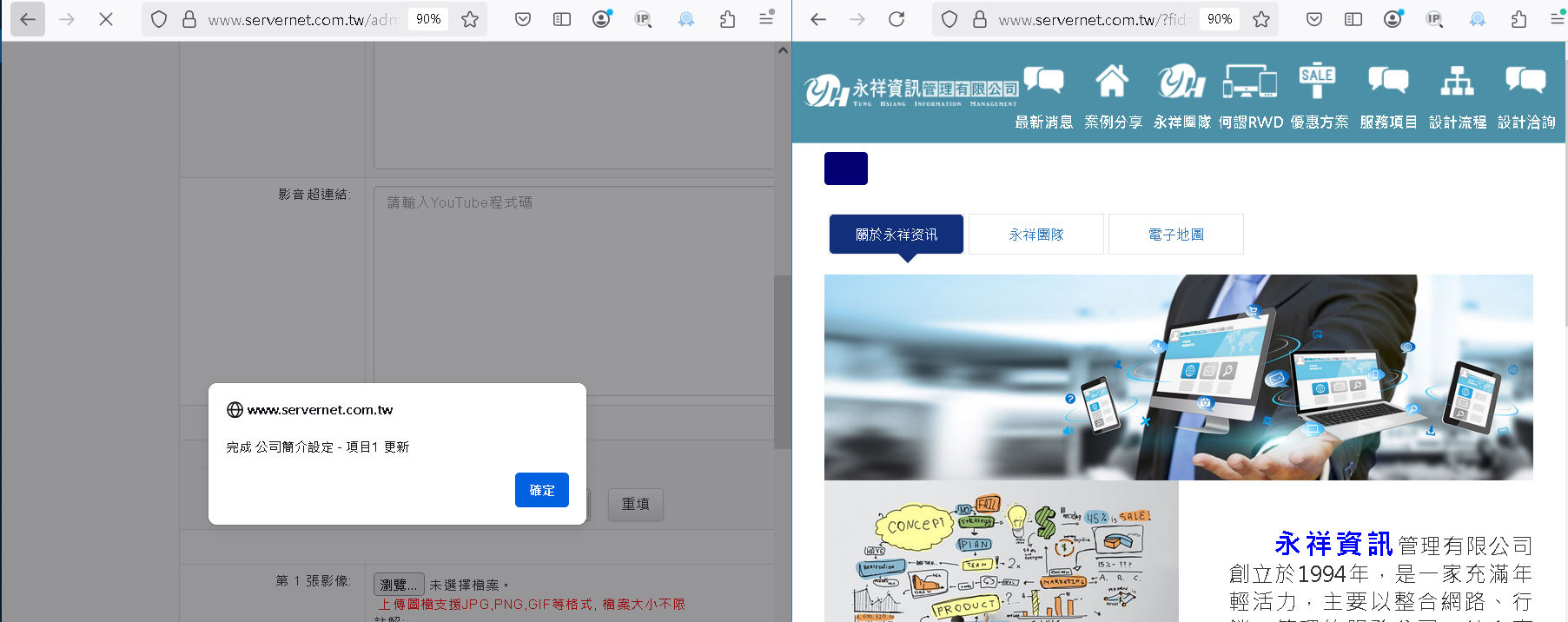The width and height of the screenshot is (1568, 622).
Task: Click 影音超連結 field label
Action: pos(314,195)
